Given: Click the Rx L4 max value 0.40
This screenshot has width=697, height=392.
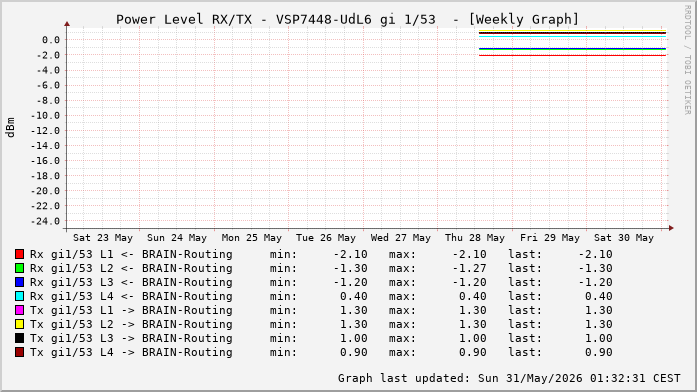Looking at the screenshot, I should point(473,296).
